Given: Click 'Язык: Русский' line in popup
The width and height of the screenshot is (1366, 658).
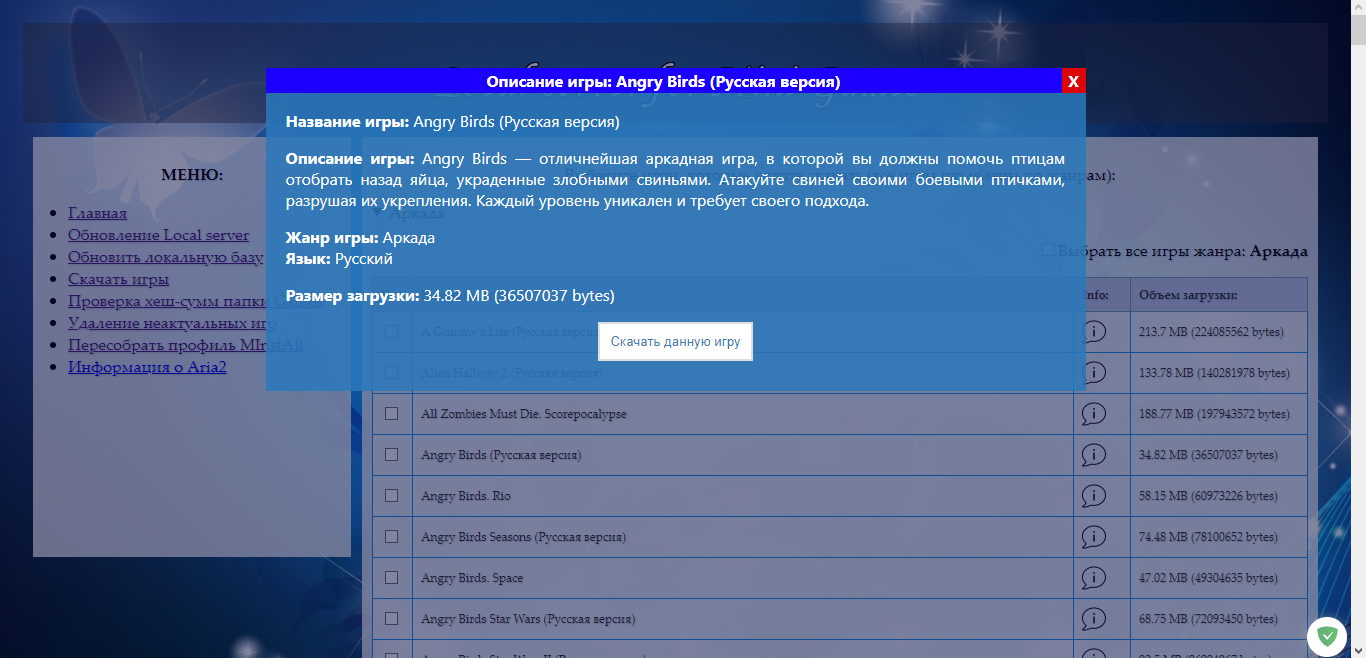Looking at the screenshot, I should point(339,258).
